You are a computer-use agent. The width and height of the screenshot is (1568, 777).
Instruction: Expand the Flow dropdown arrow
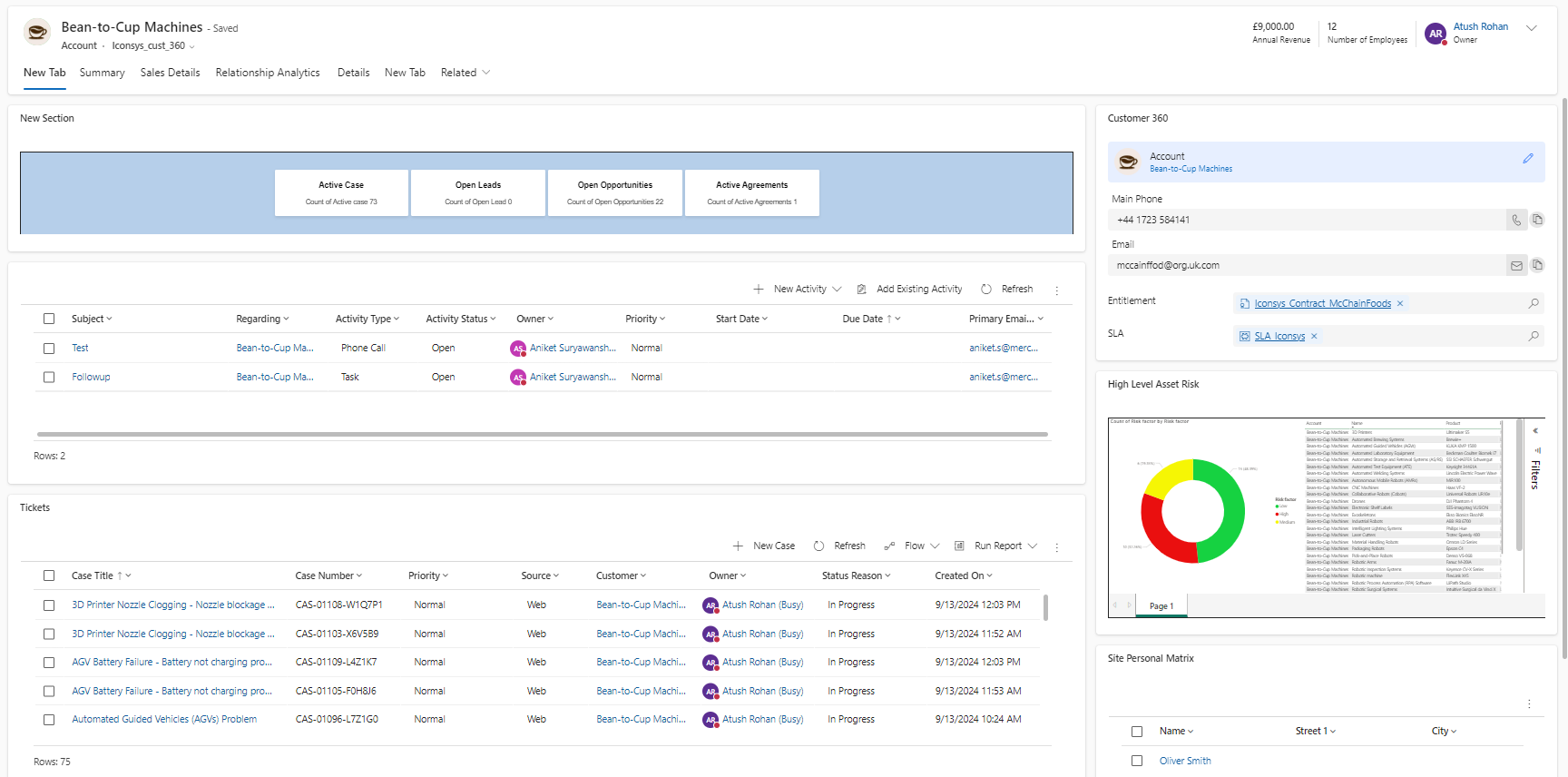tap(935, 546)
